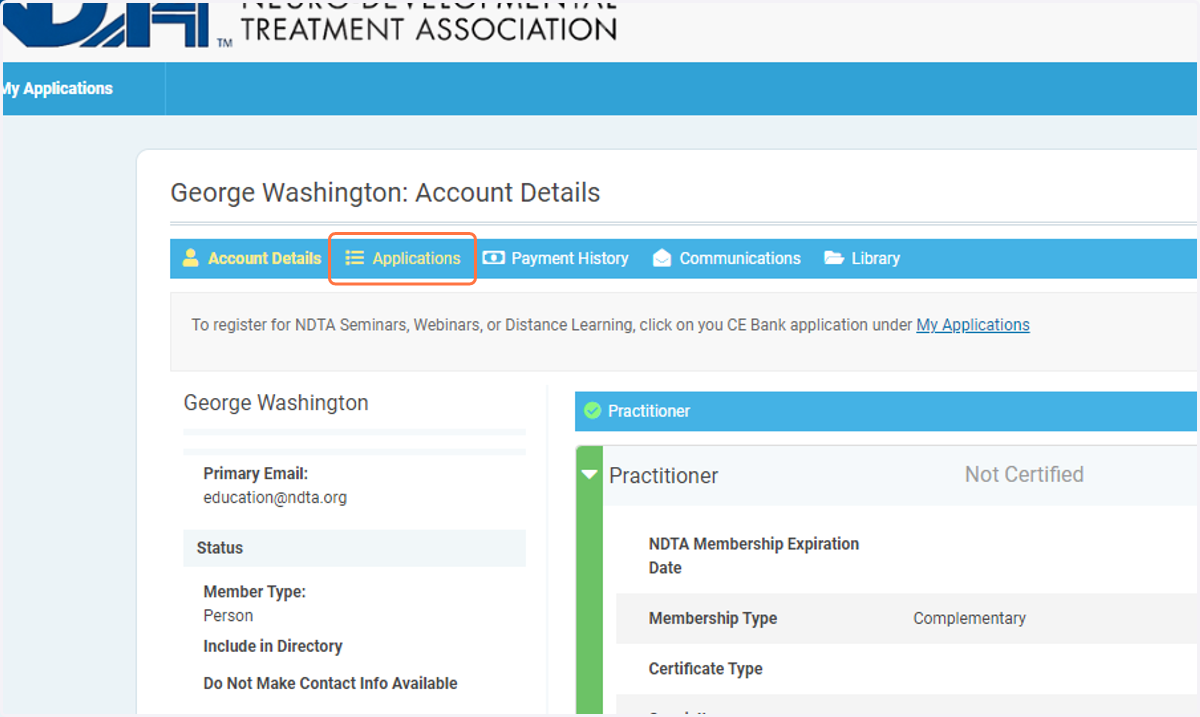This screenshot has height=717, width=1200.
Task: Click the open envelope Communications icon
Action: 661,258
